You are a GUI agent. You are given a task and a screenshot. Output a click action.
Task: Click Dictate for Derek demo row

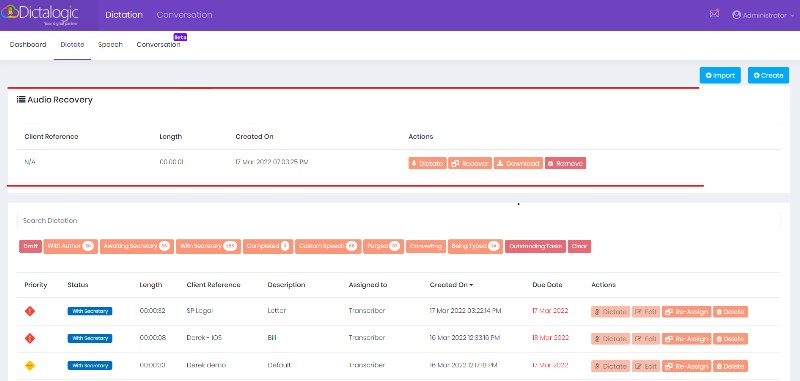611,366
